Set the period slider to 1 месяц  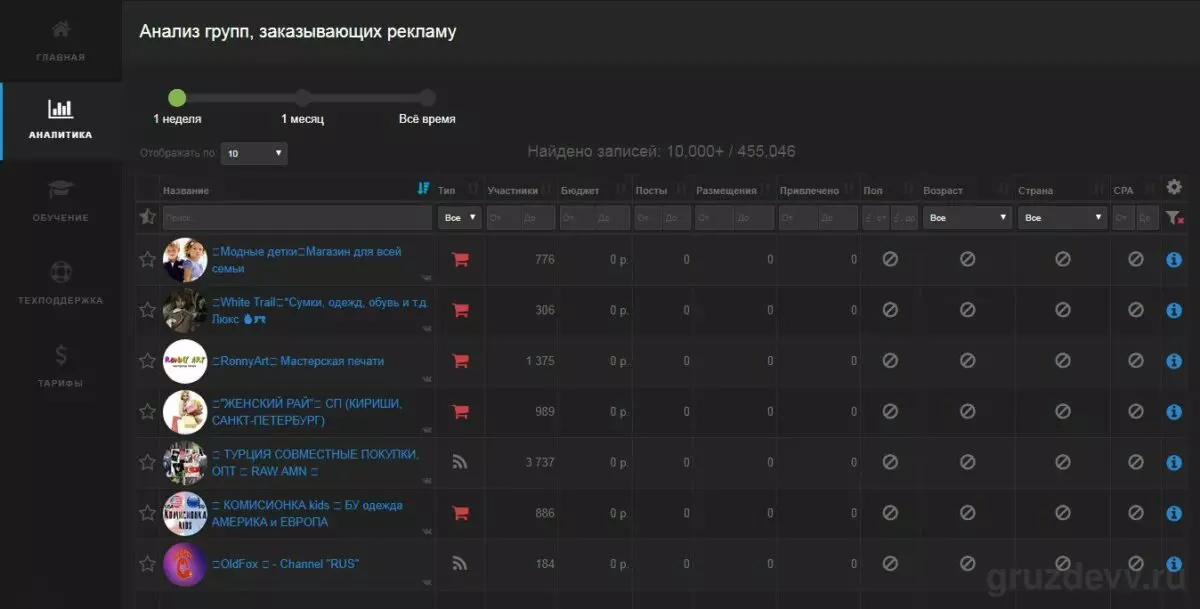[x=302, y=98]
